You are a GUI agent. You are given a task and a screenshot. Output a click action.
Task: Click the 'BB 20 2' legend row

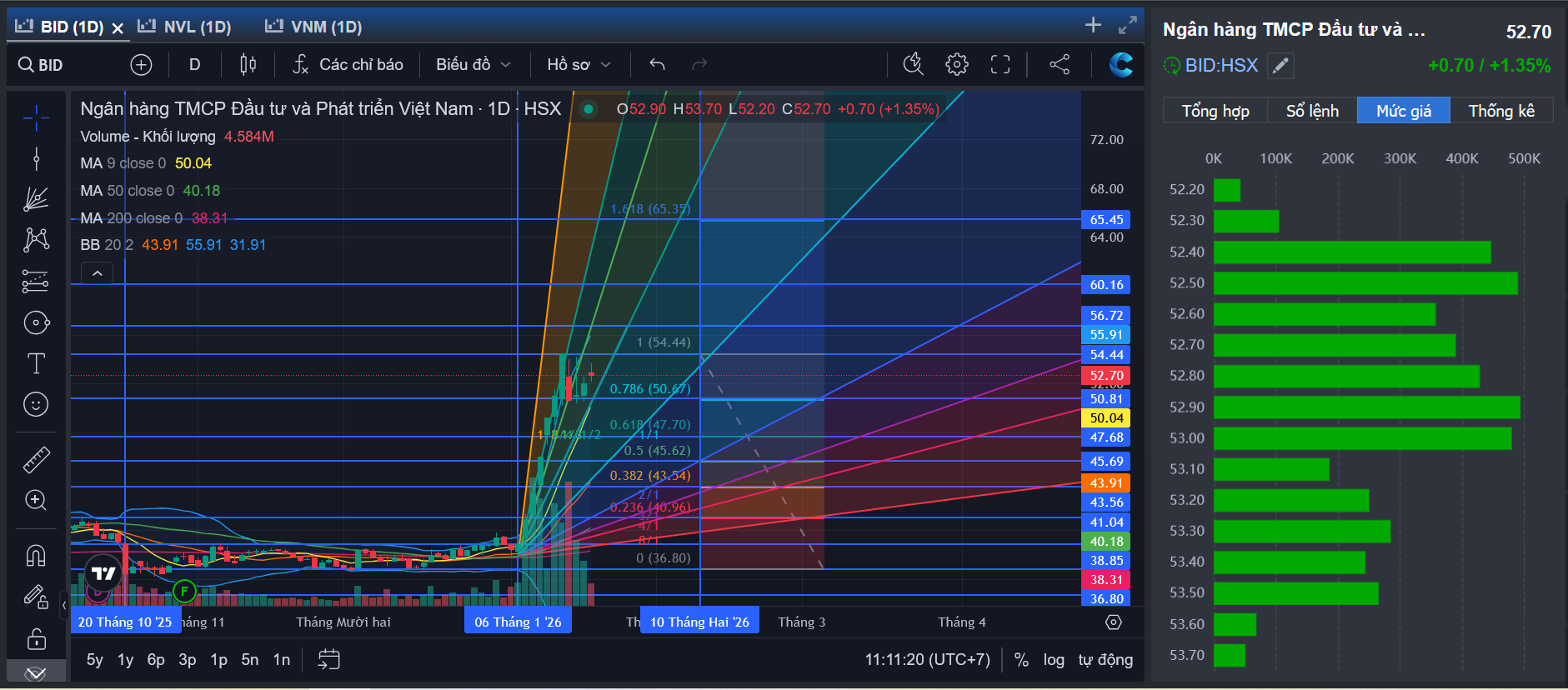pyautogui.click(x=173, y=245)
